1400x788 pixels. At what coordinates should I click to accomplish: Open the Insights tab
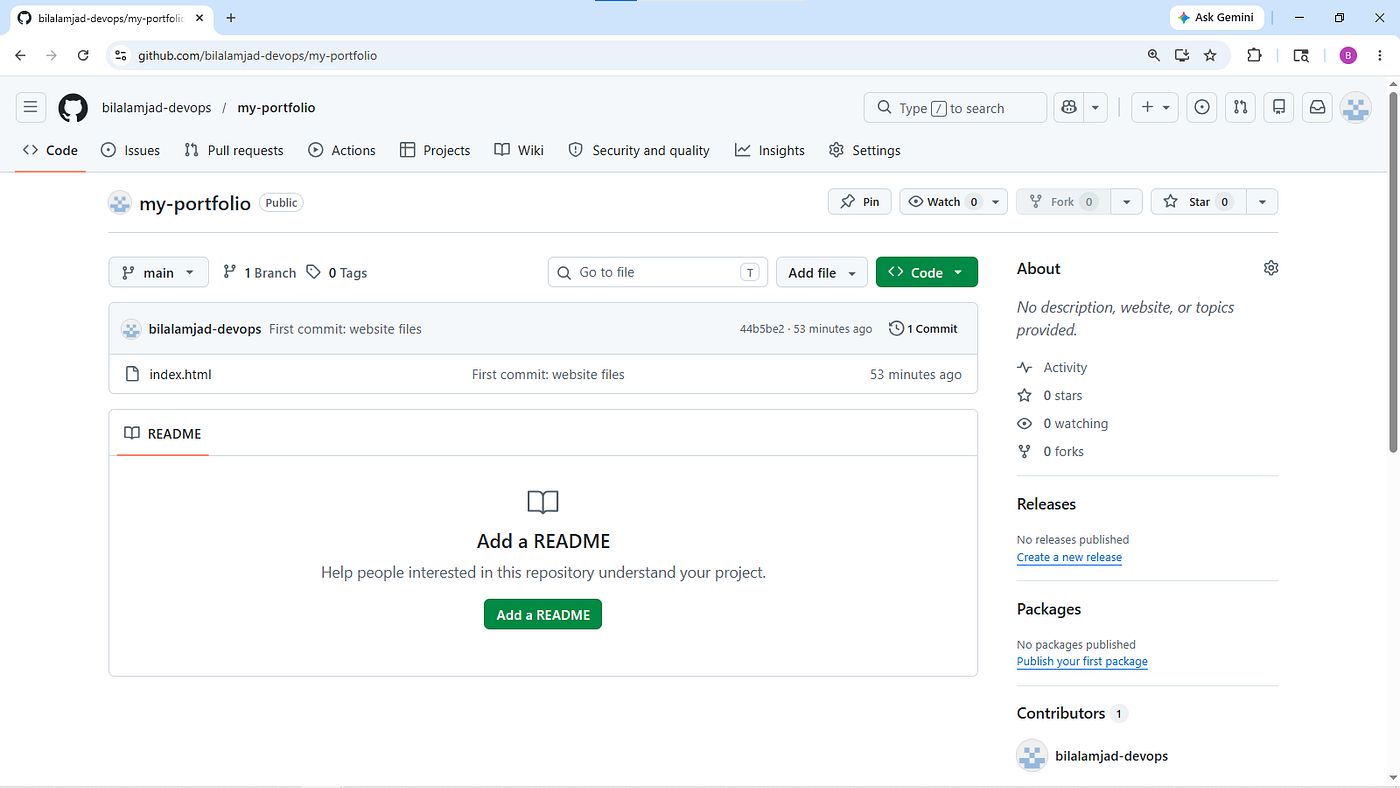[770, 150]
